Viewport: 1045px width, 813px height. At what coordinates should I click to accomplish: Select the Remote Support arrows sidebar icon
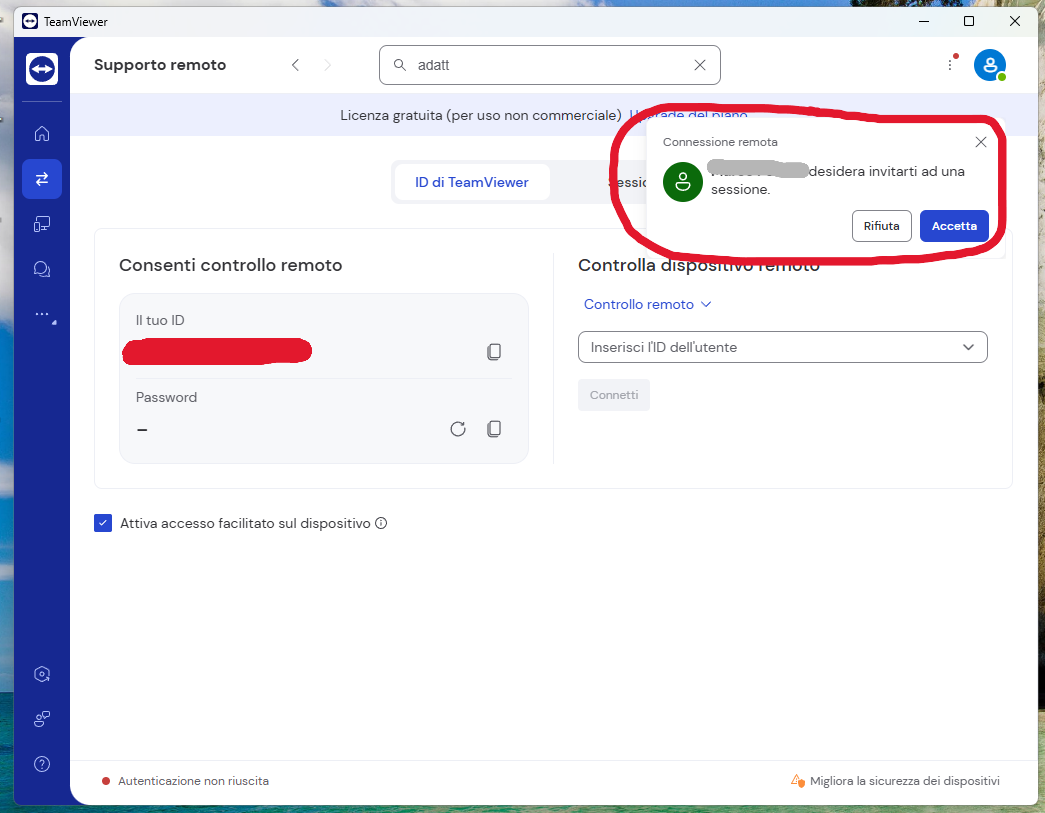42,179
